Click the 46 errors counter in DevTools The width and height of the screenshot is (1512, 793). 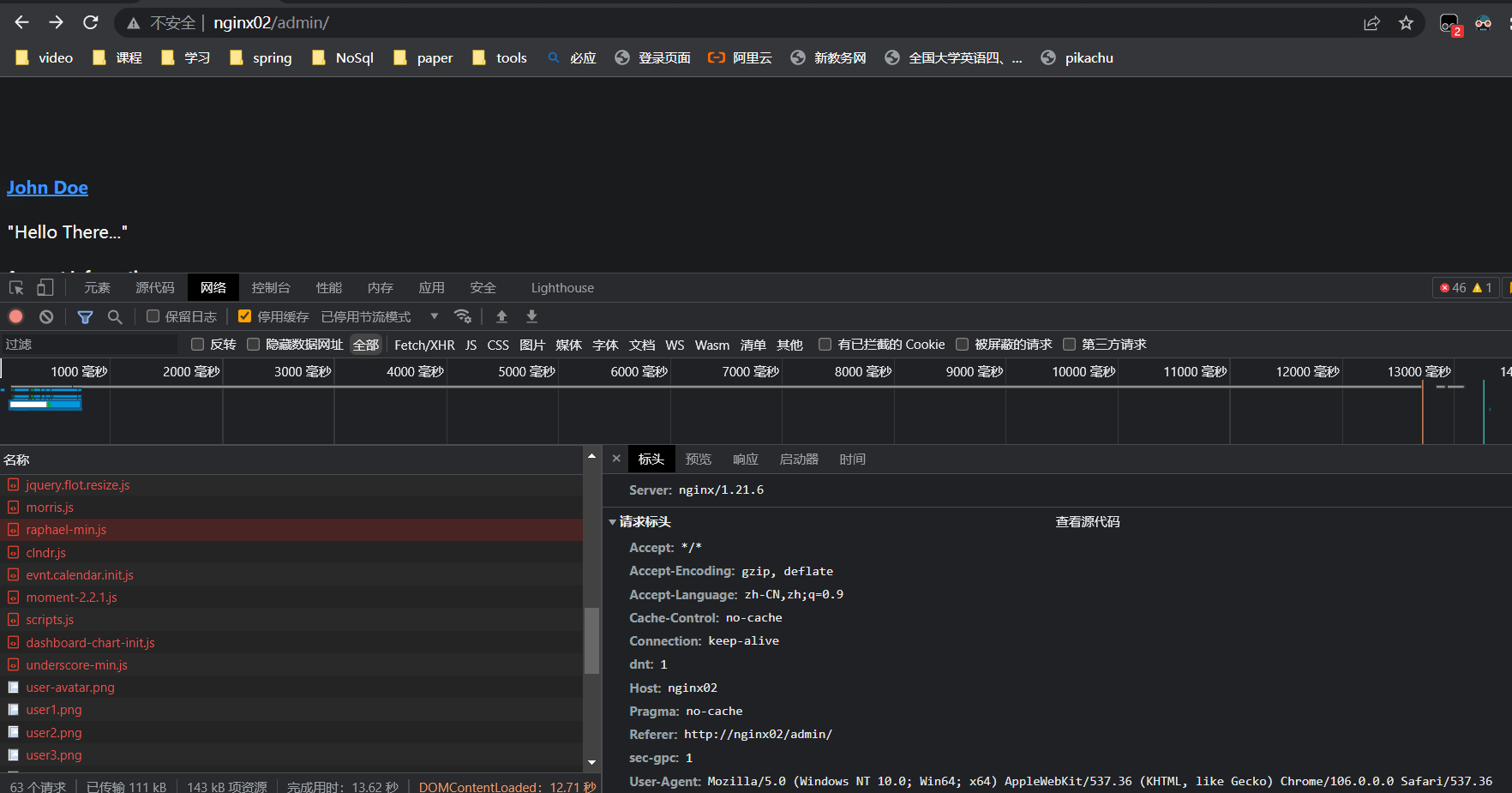[1453, 288]
